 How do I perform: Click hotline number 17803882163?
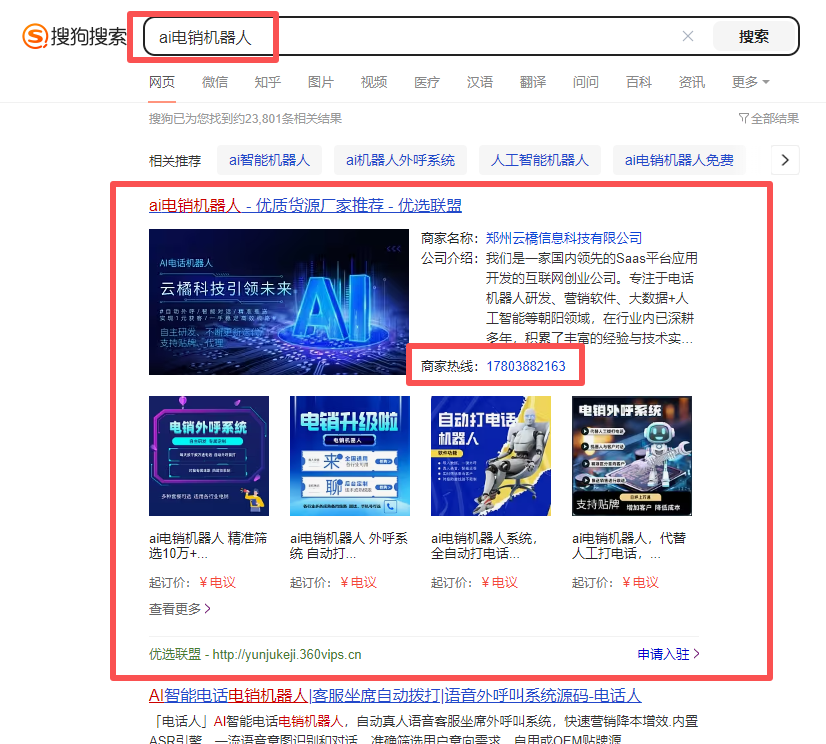click(x=526, y=366)
